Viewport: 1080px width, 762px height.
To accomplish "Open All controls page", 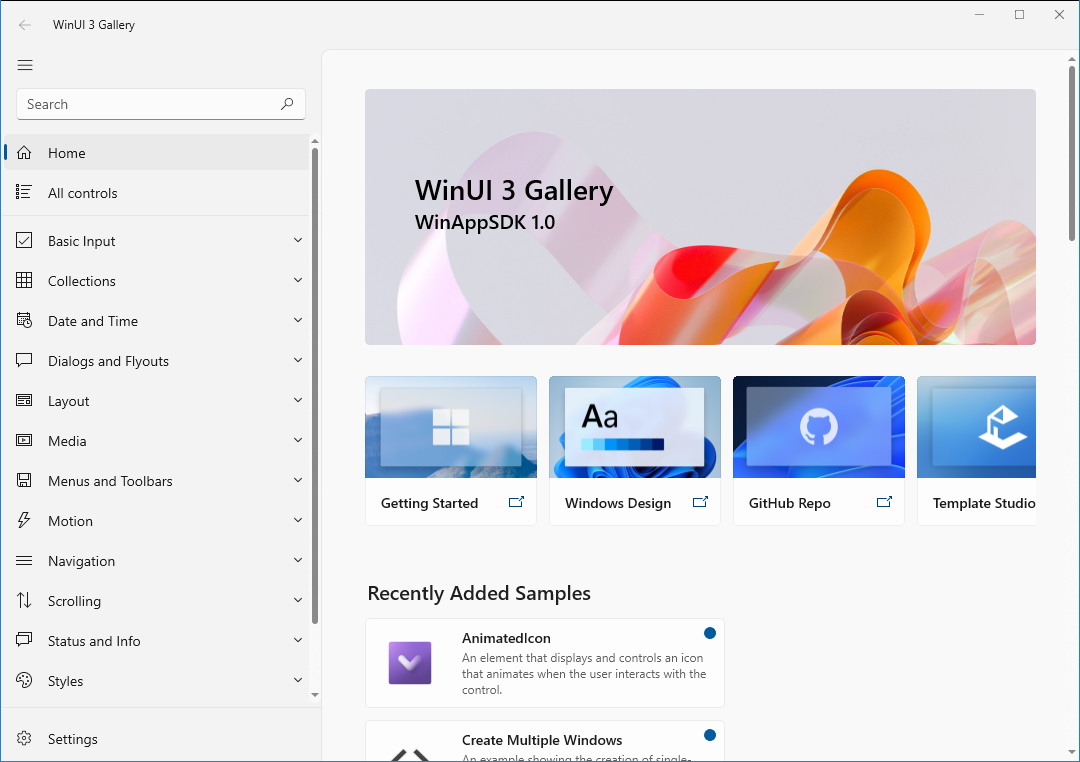I will coord(156,192).
